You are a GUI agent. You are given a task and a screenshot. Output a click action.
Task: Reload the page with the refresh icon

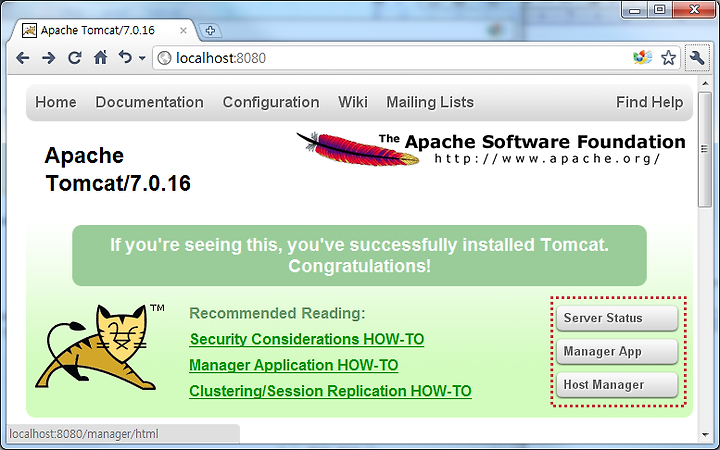pyautogui.click(x=74, y=58)
